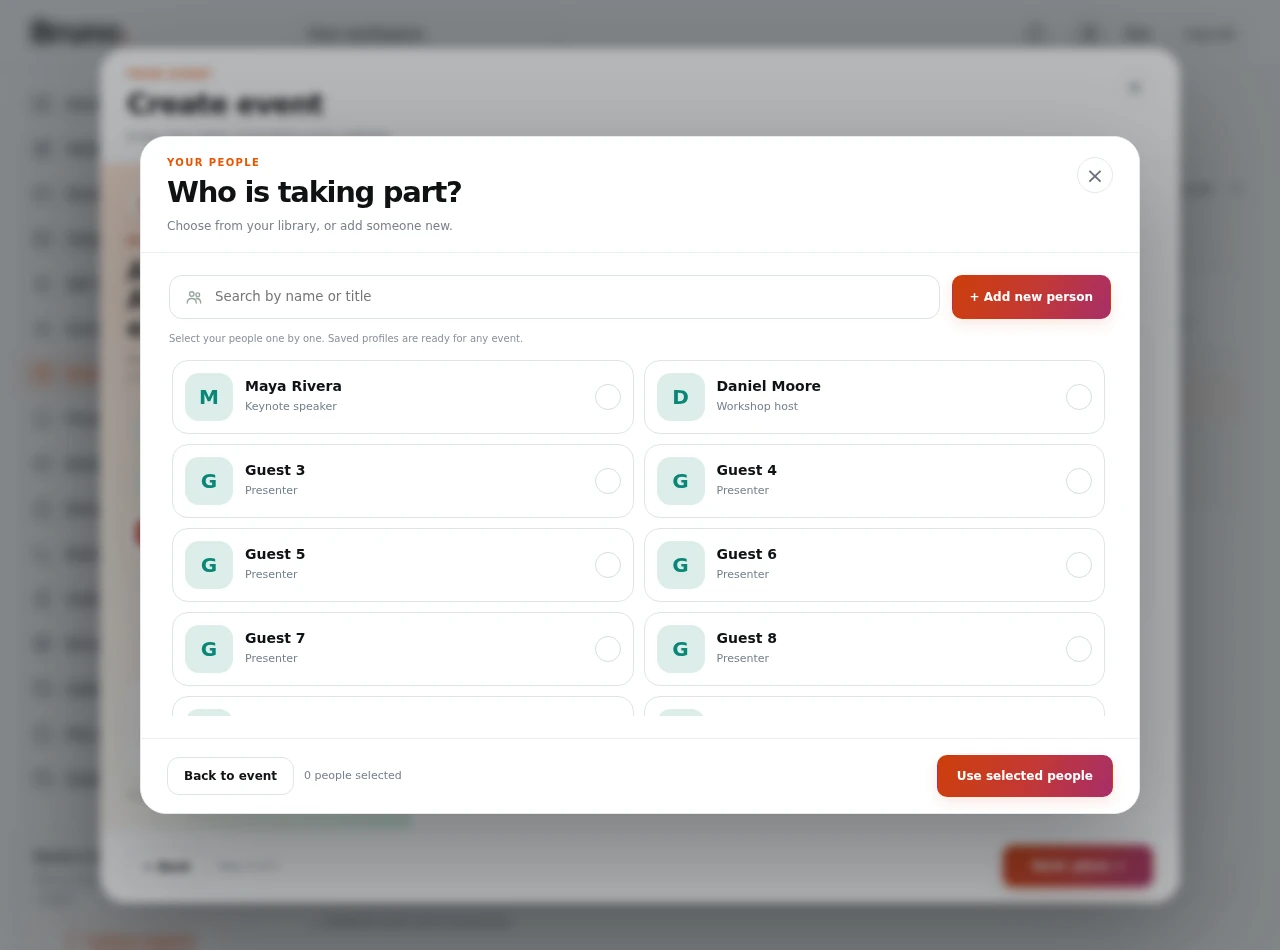The image size is (1280, 950).
Task: Click the Maya Rivera name text
Action: [293, 386]
